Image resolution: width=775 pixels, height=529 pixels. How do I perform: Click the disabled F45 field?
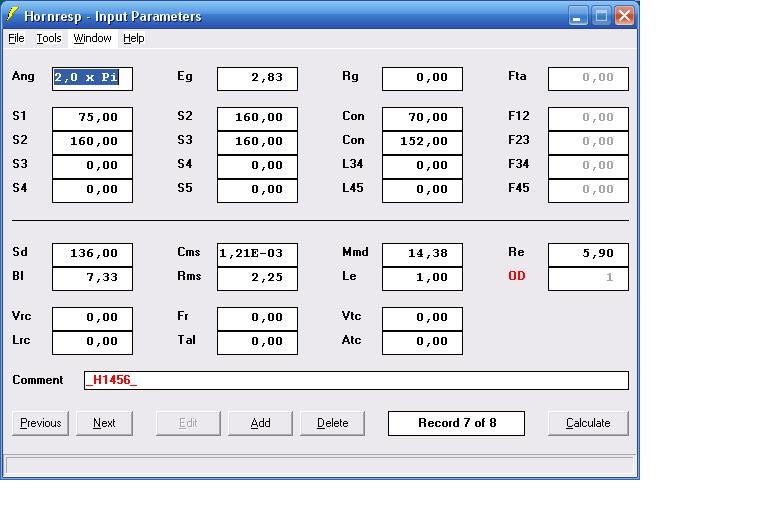tap(588, 190)
